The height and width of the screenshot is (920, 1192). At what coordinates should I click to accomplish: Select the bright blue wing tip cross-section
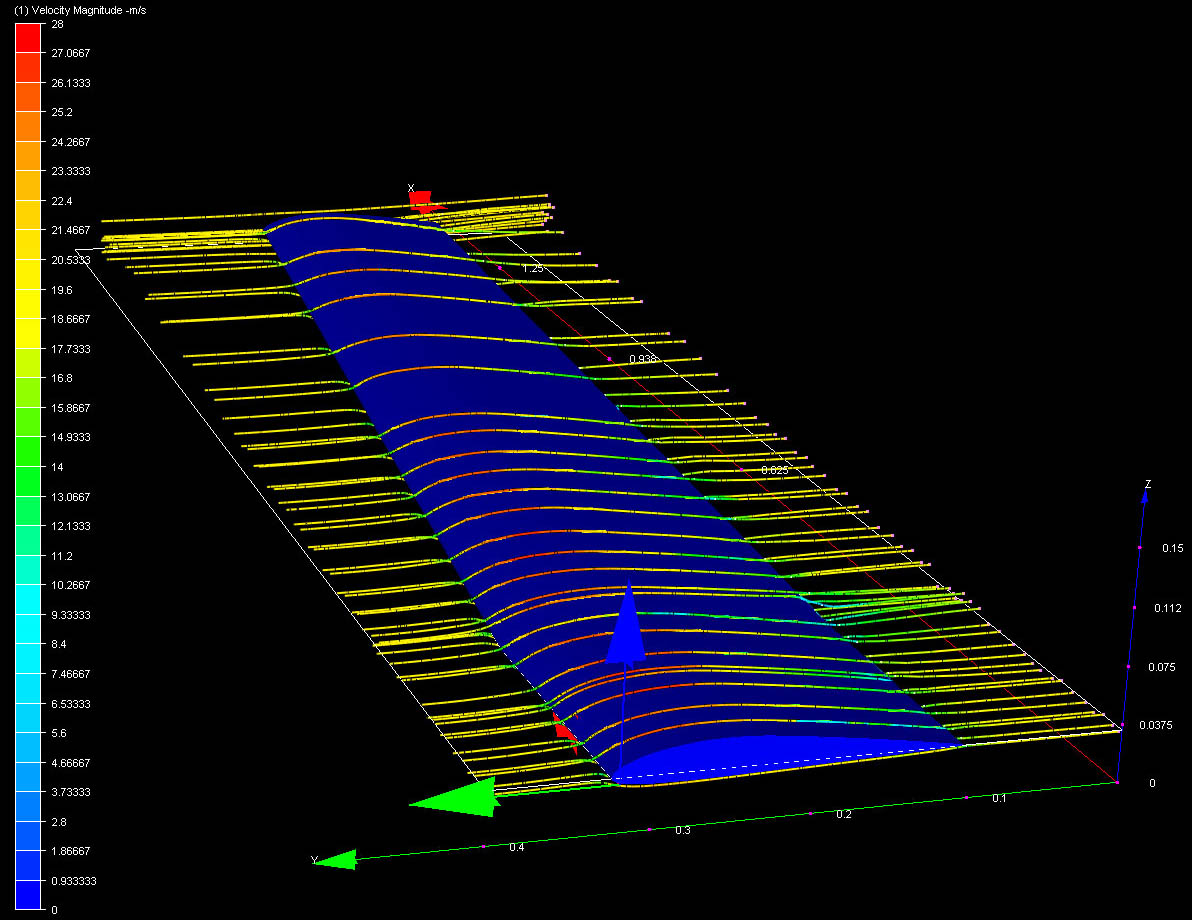point(780,755)
